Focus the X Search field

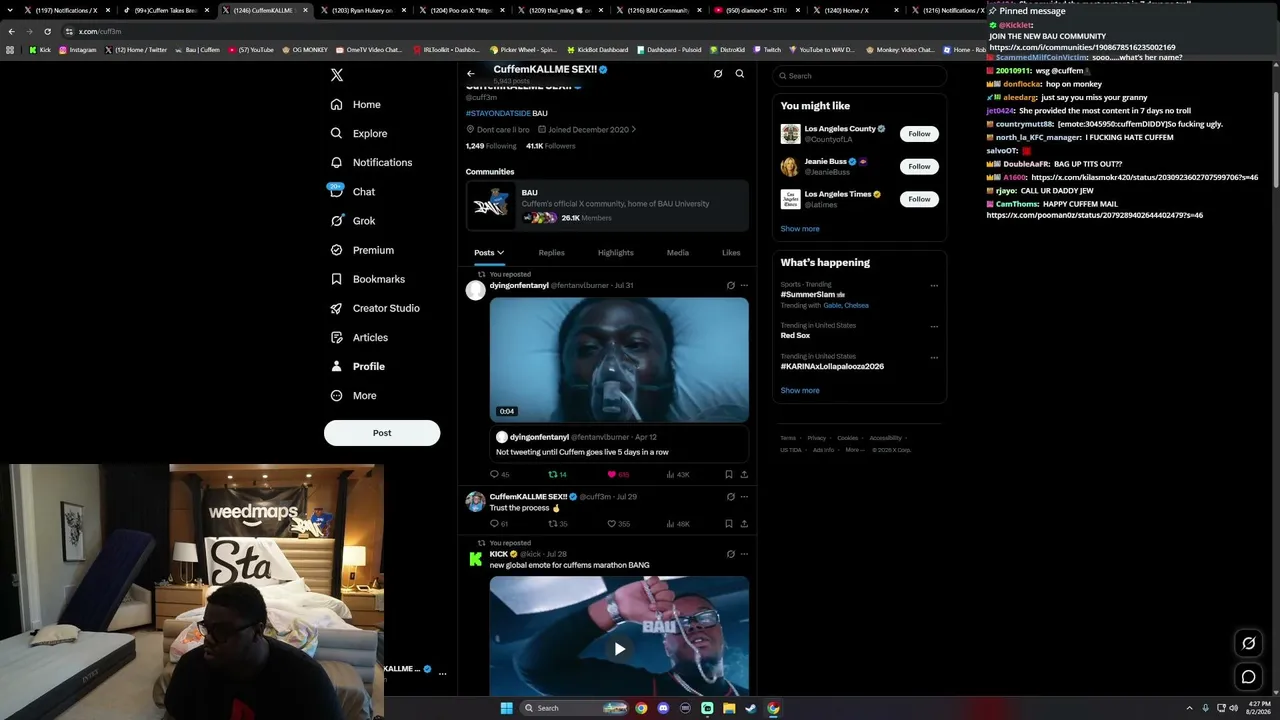point(860,75)
